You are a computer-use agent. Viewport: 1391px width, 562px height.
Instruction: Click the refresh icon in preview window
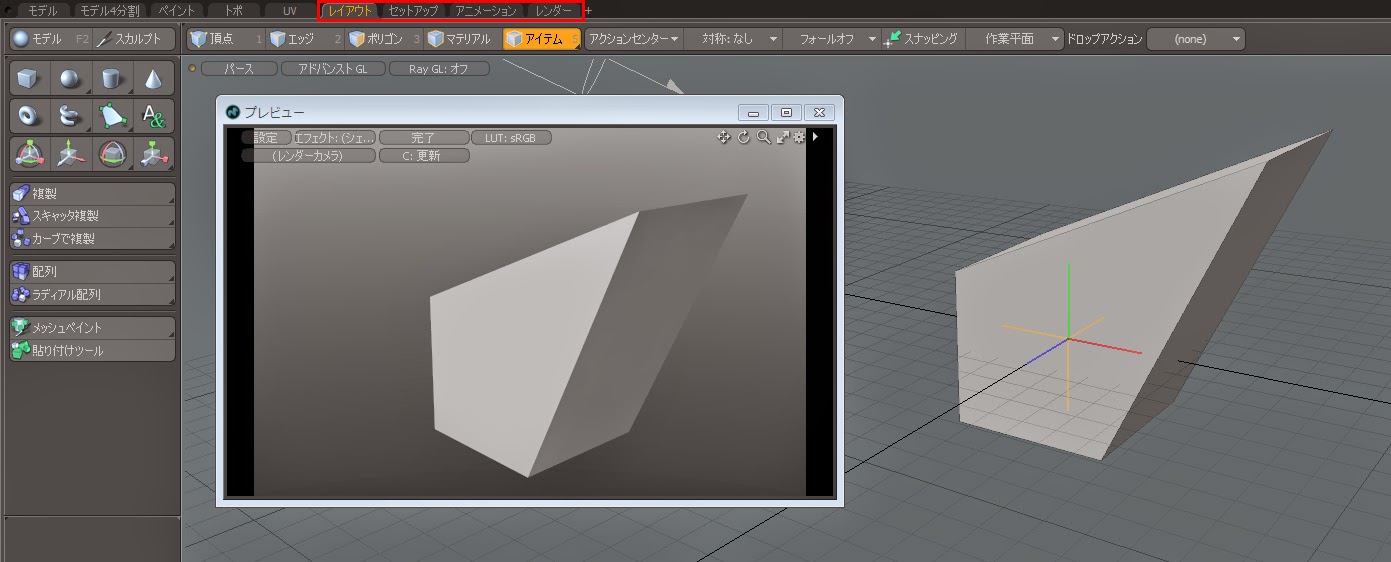[x=744, y=138]
